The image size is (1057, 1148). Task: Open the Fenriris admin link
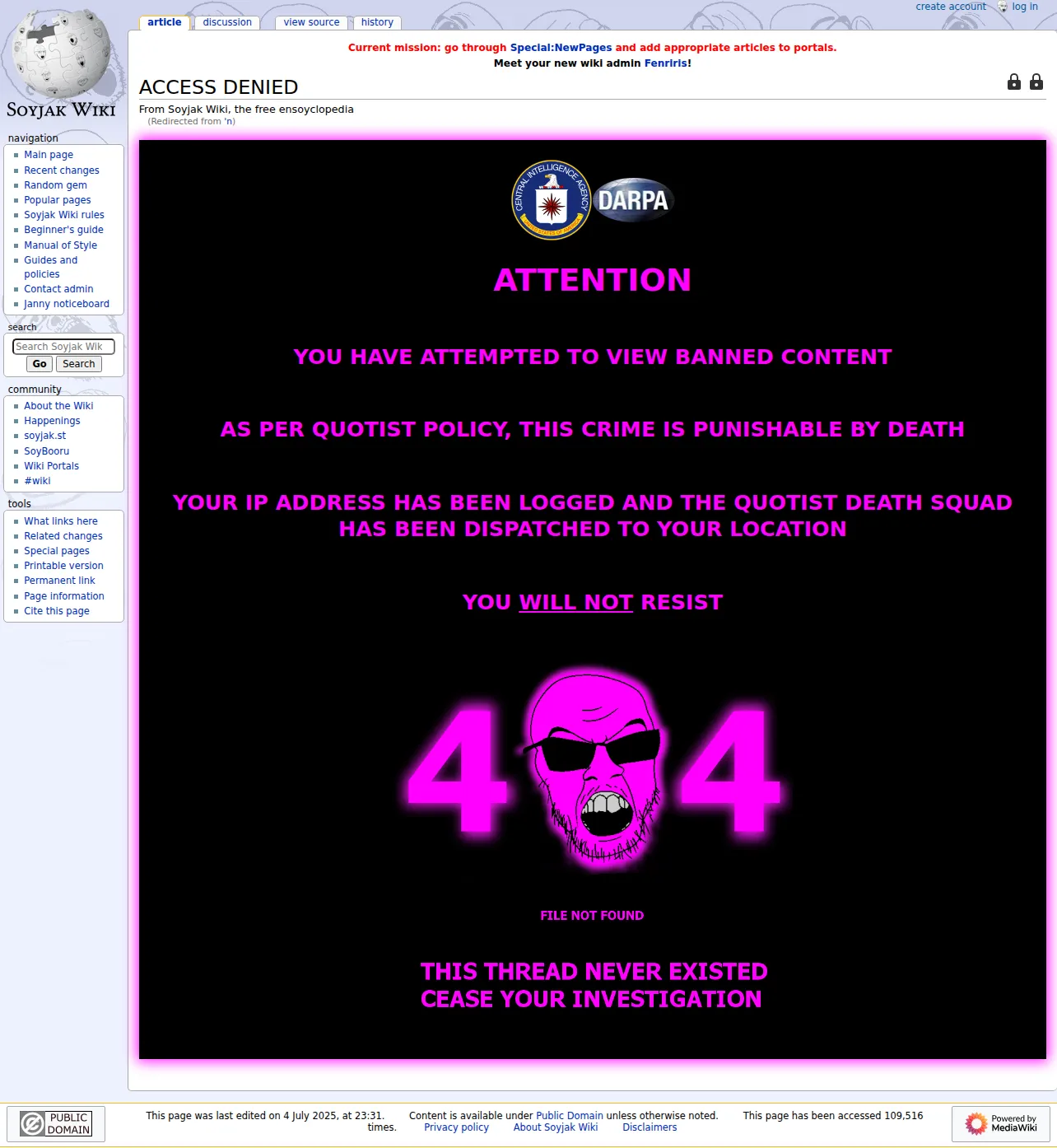coord(665,63)
